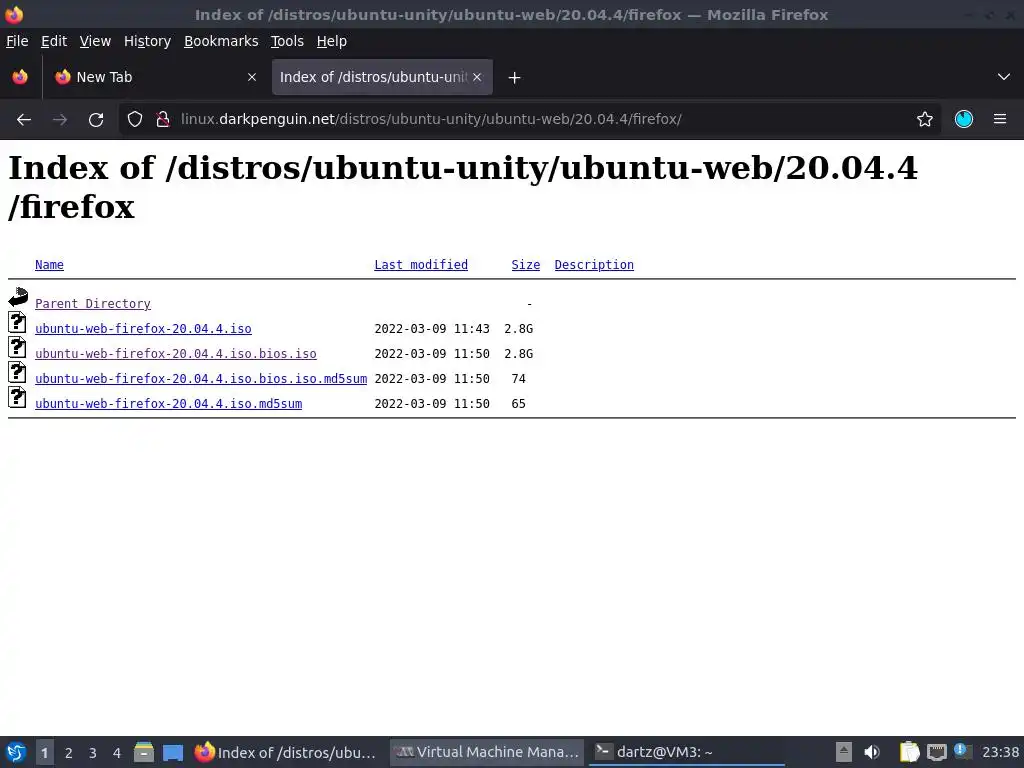Click the size value 65
Screen dimensions: 1024x768
(x=519, y=404)
